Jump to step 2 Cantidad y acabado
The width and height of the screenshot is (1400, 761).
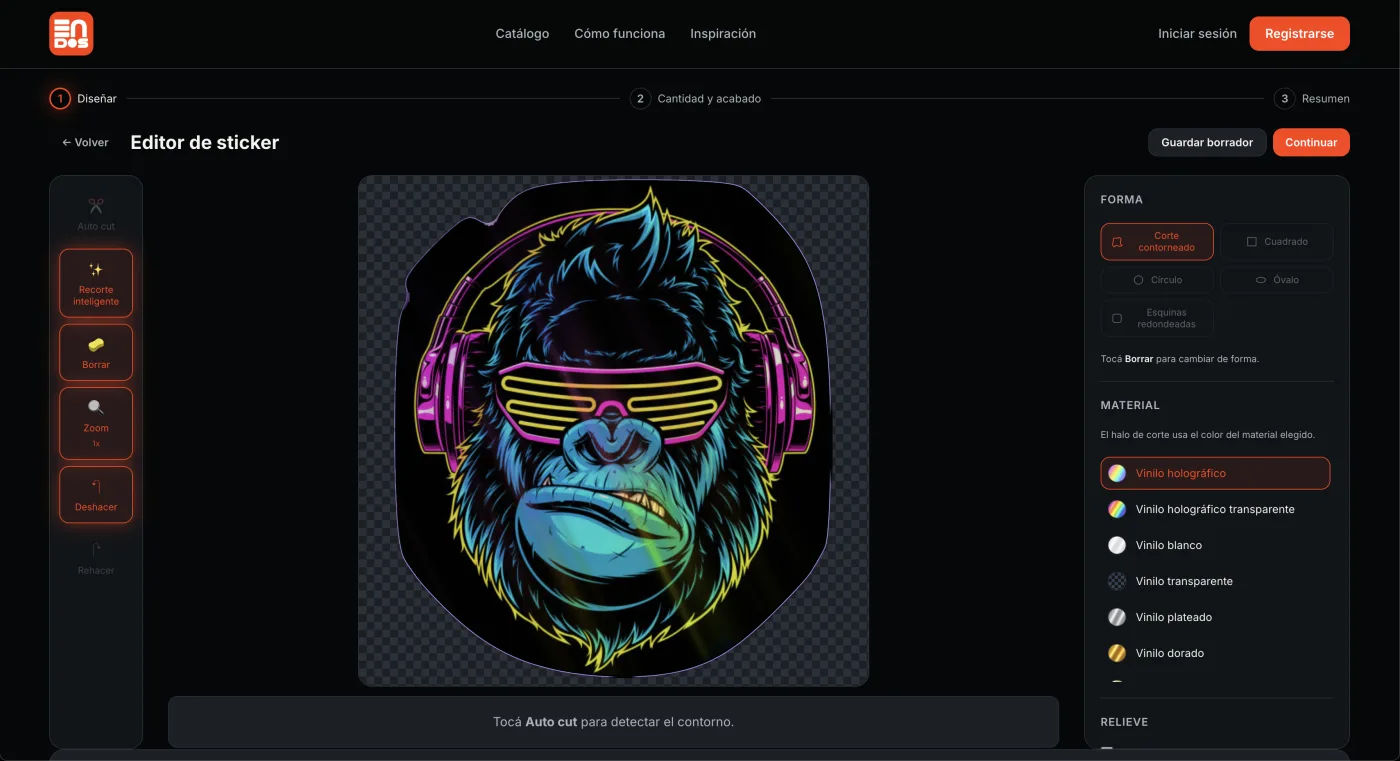click(x=696, y=99)
